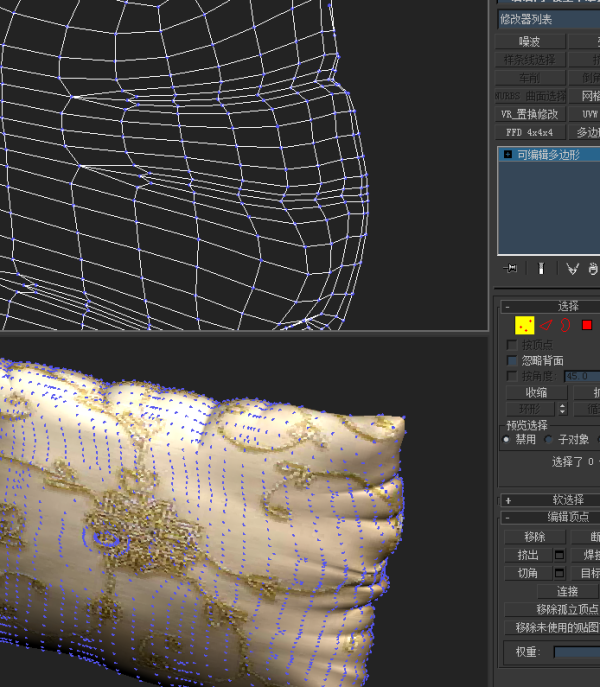Open the 修改器列表 dropdown

click(549, 19)
